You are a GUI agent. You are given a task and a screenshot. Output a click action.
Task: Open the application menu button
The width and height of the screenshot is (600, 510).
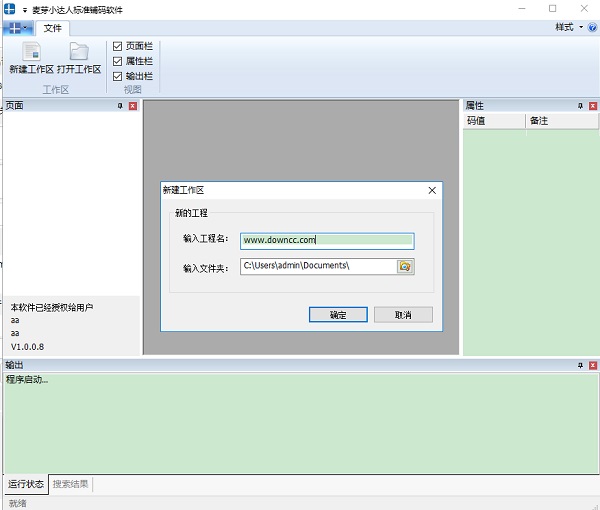[x=18, y=28]
